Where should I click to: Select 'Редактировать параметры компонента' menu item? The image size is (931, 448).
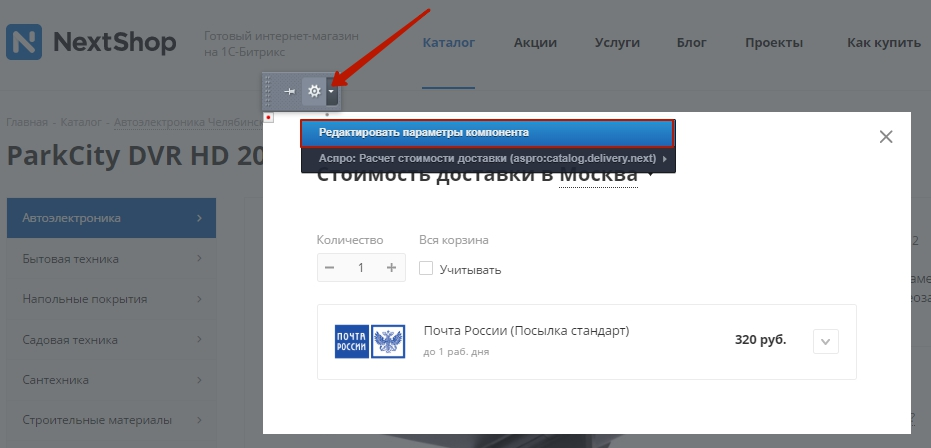(487, 133)
